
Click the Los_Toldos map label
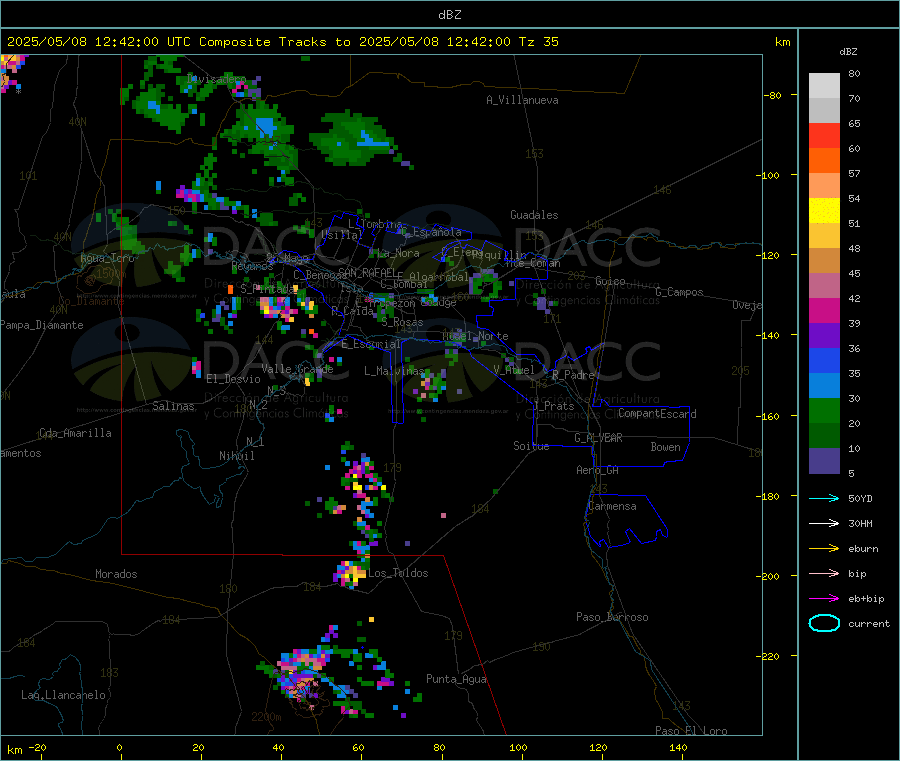pos(398,573)
